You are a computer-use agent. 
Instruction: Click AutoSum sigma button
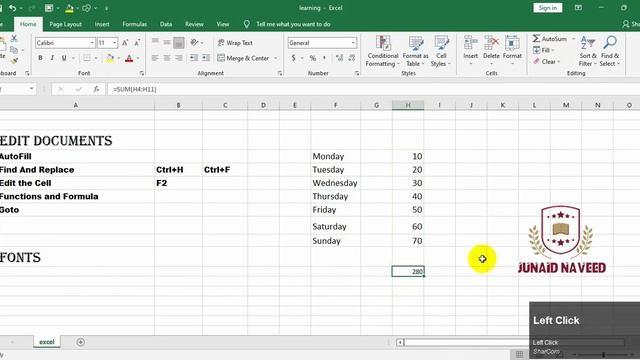tap(549, 38)
